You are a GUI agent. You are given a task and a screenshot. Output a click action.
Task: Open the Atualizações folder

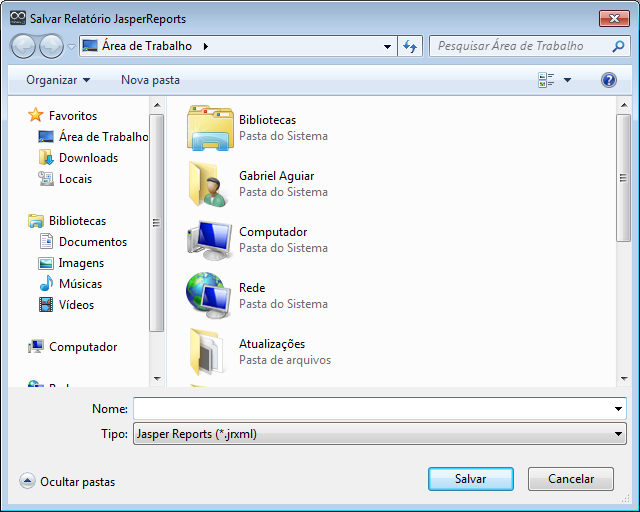[x=209, y=351]
